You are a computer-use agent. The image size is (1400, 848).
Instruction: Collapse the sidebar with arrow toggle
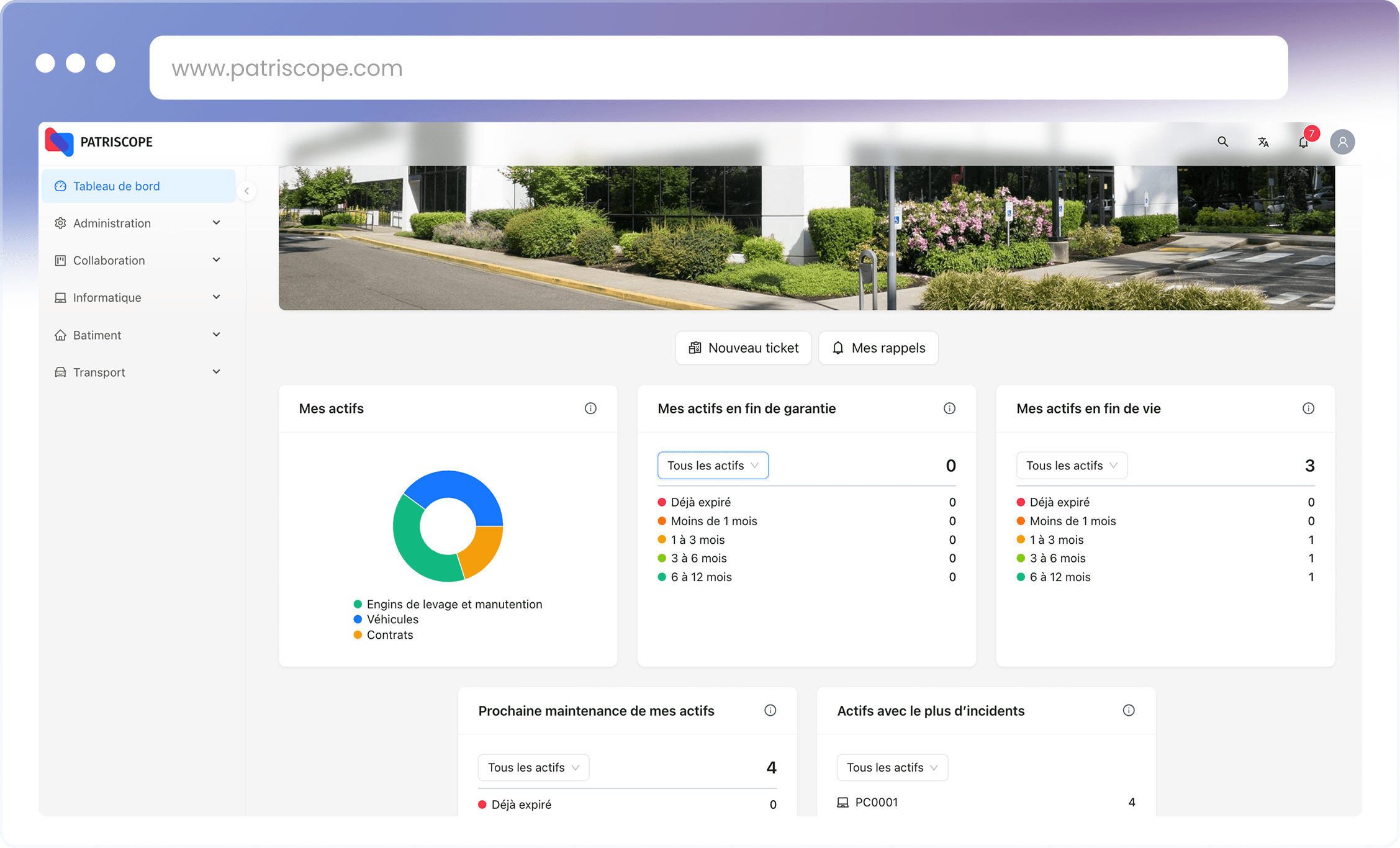click(246, 191)
